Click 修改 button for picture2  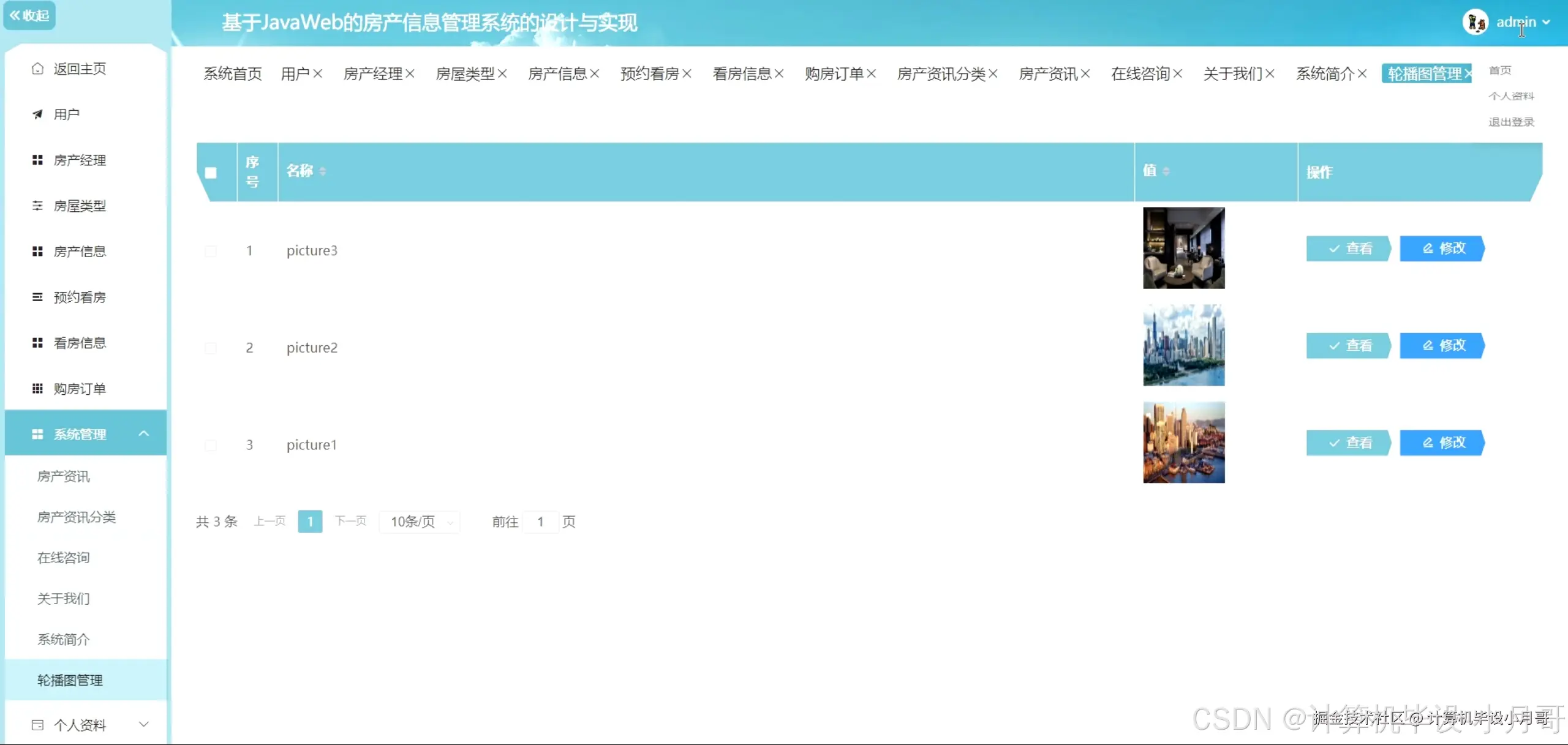[x=1442, y=346]
